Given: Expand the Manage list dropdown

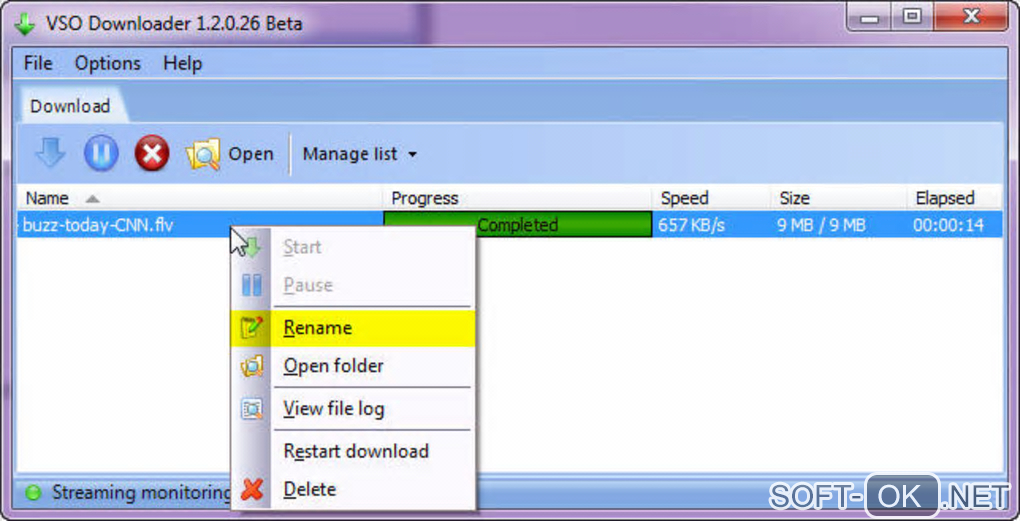Looking at the screenshot, I should point(359,154).
